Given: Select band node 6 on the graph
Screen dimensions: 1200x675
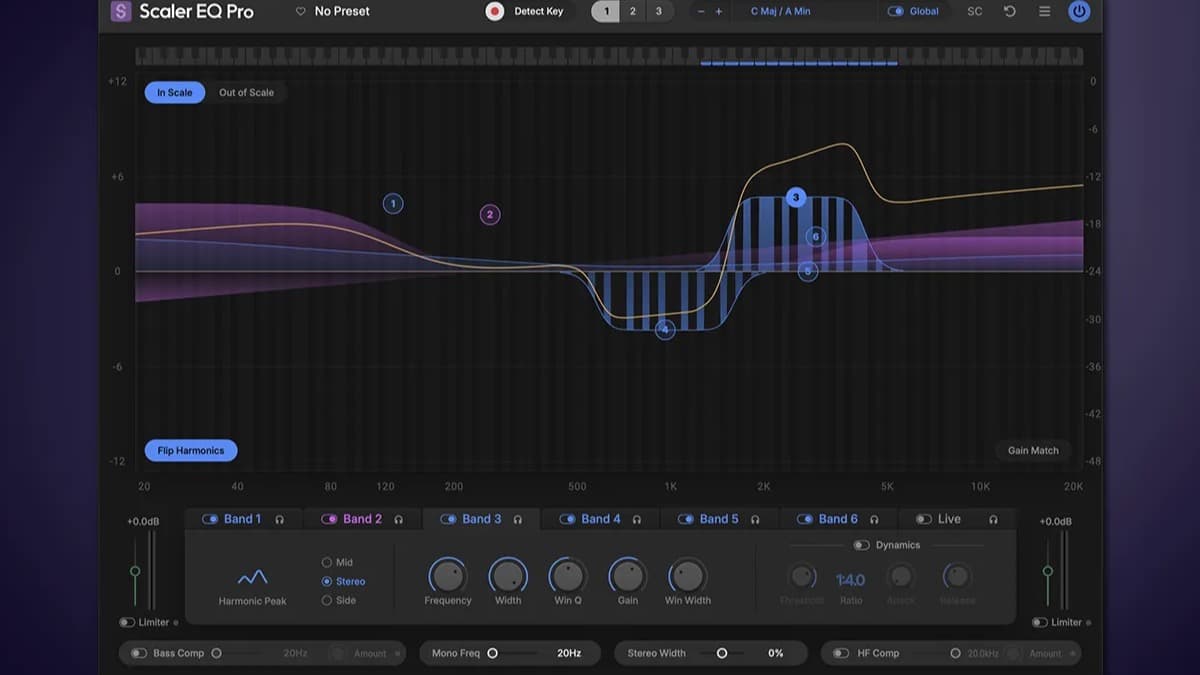Looking at the screenshot, I should coord(816,237).
